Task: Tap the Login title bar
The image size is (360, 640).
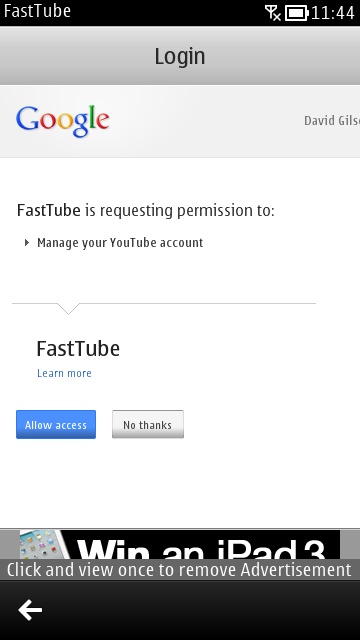Action: [x=180, y=56]
